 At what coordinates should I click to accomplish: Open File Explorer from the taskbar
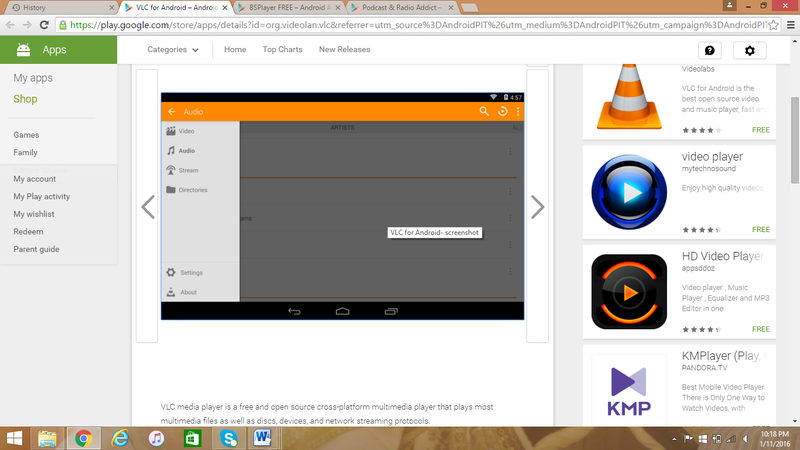[x=47, y=438]
